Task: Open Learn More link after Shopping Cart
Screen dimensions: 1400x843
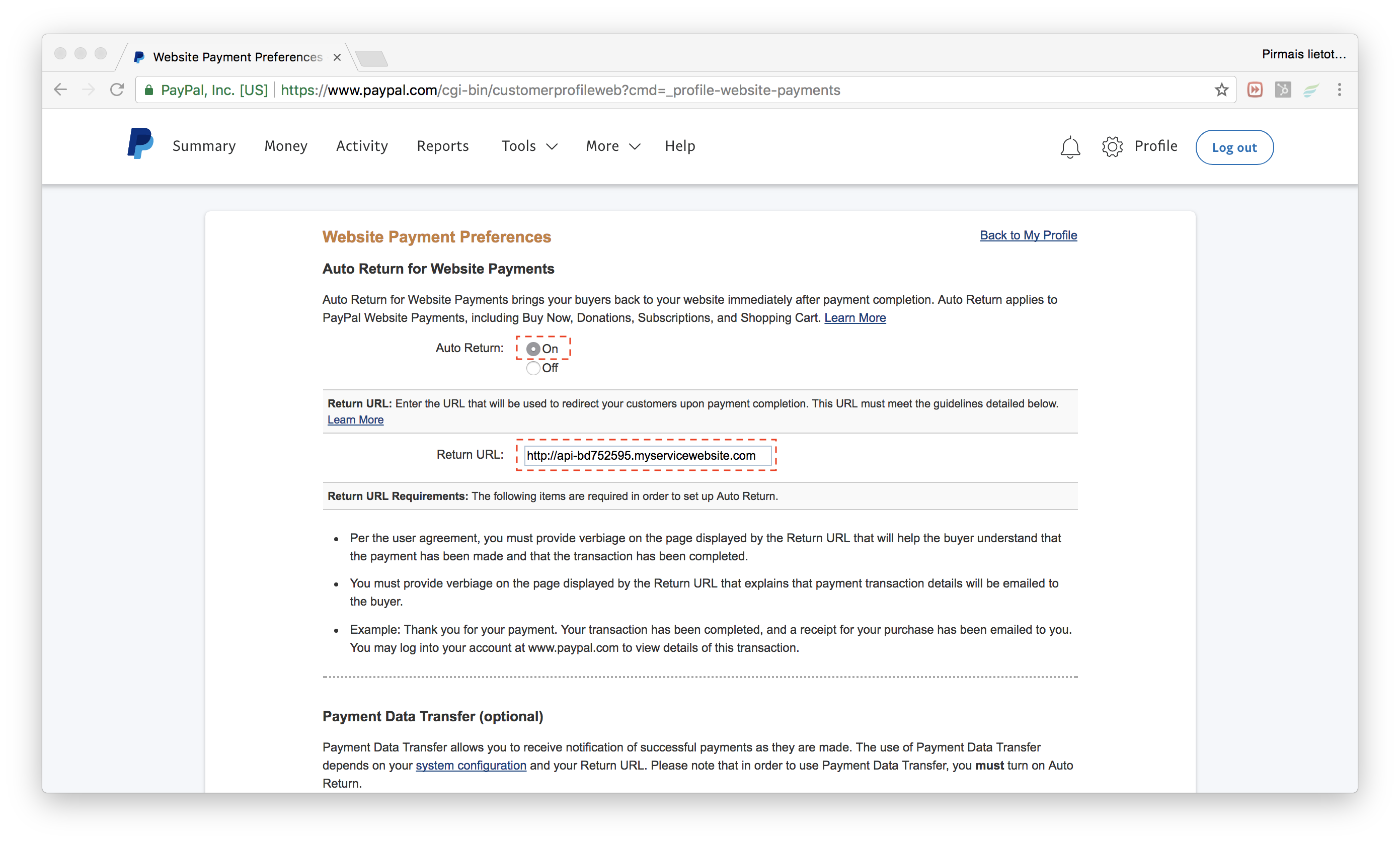Action: pyautogui.click(x=855, y=317)
